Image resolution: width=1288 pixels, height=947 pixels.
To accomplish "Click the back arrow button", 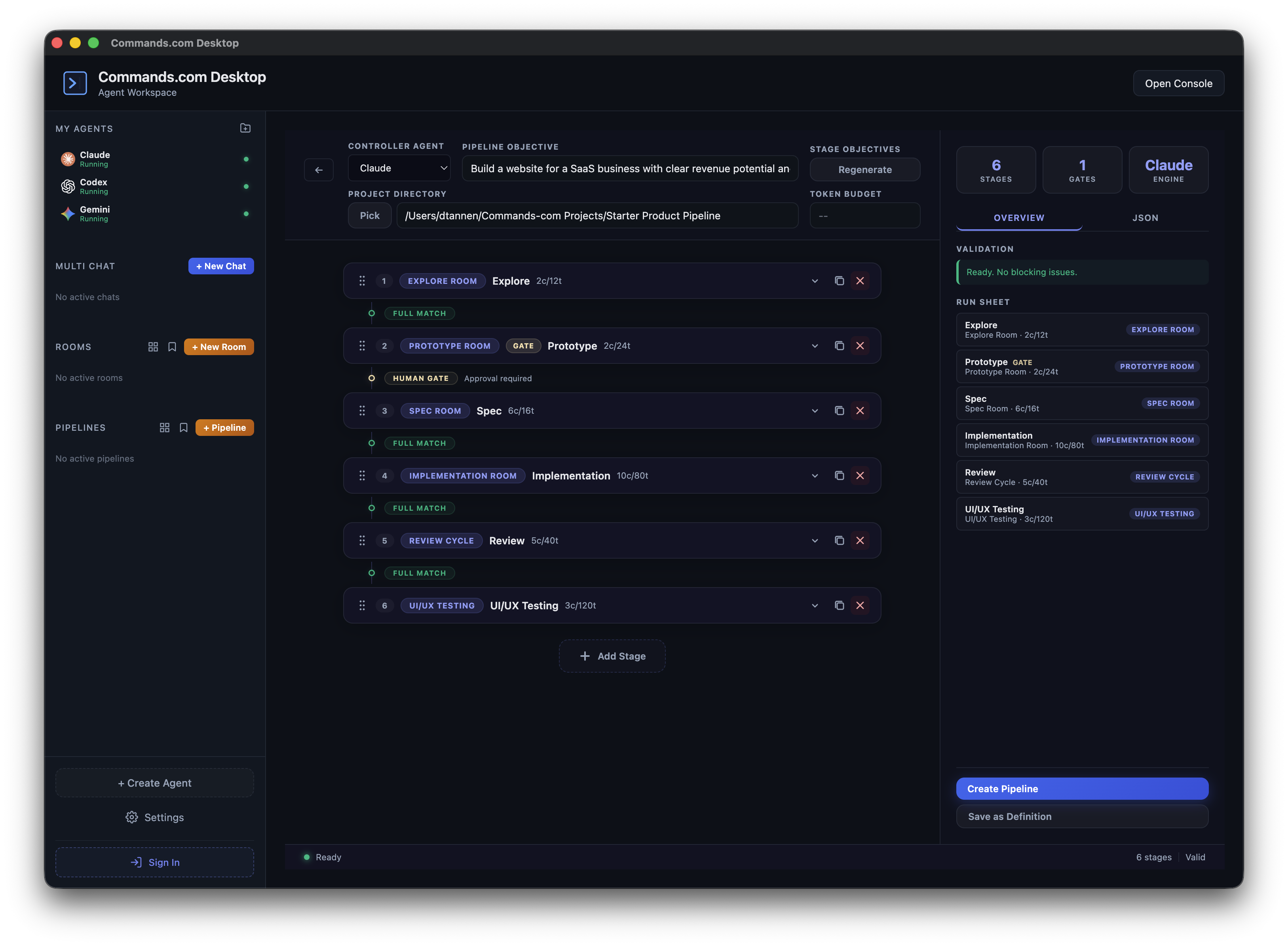I will (319, 170).
